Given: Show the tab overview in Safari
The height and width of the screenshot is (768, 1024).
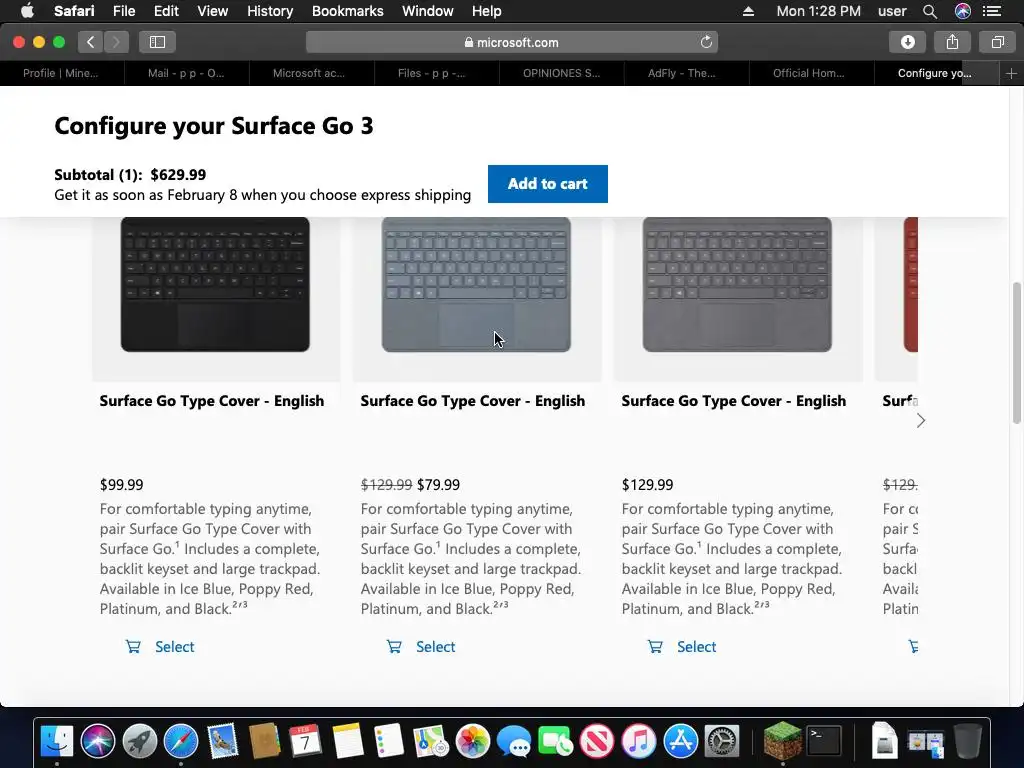Looking at the screenshot, I should (997, 42).
